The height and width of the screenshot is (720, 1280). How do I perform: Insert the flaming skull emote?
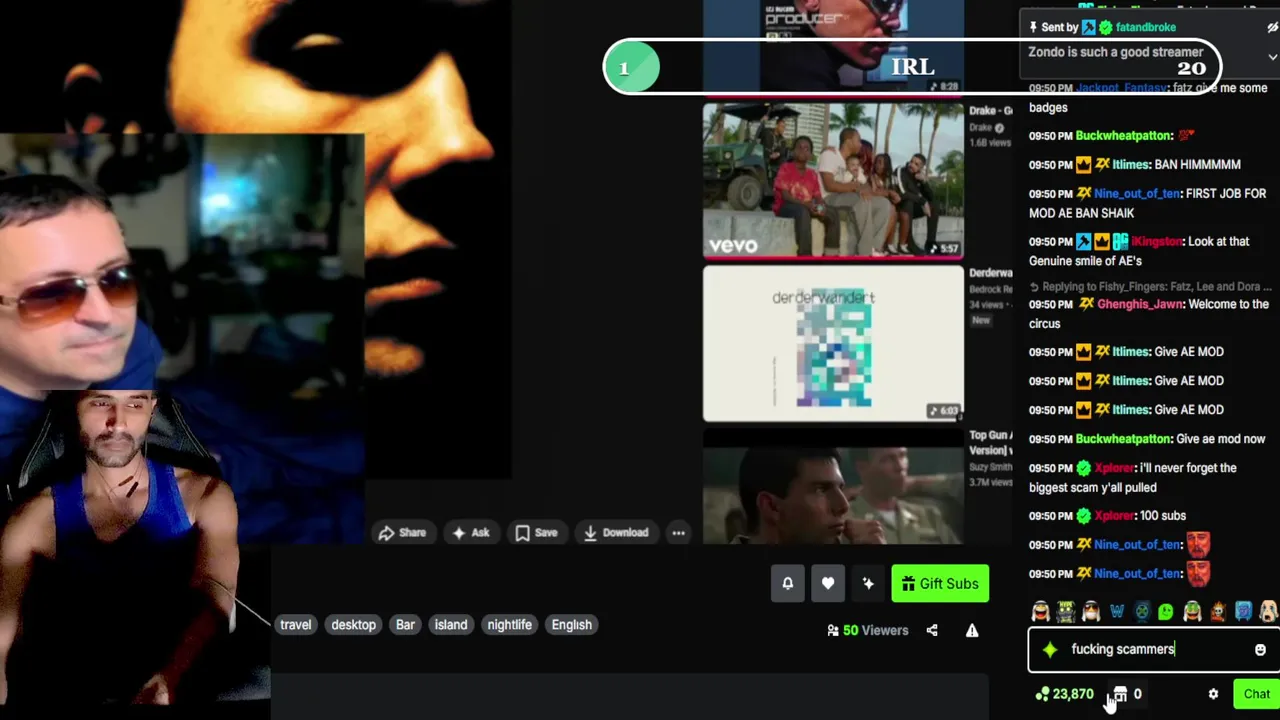point(1218,611)
